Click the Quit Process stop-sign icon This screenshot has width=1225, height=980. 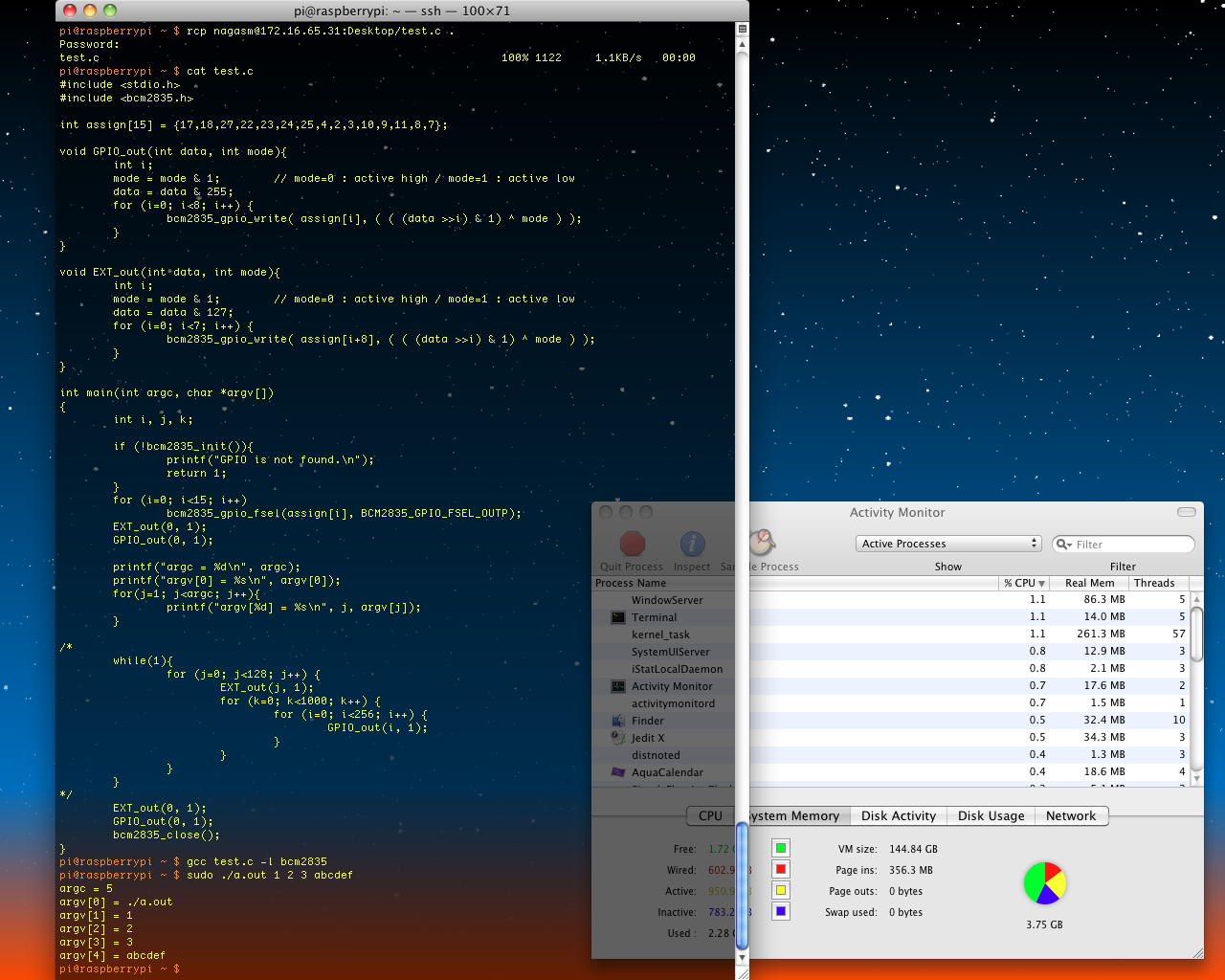click(x=632, y=544)
